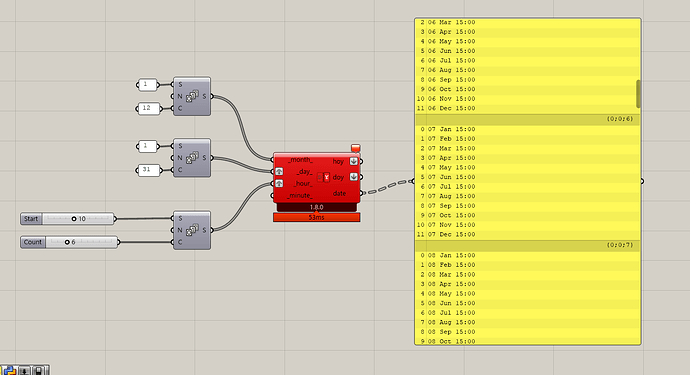Select the Series component wired to _month_
The image size is (690, 375).
coord(192,96)
